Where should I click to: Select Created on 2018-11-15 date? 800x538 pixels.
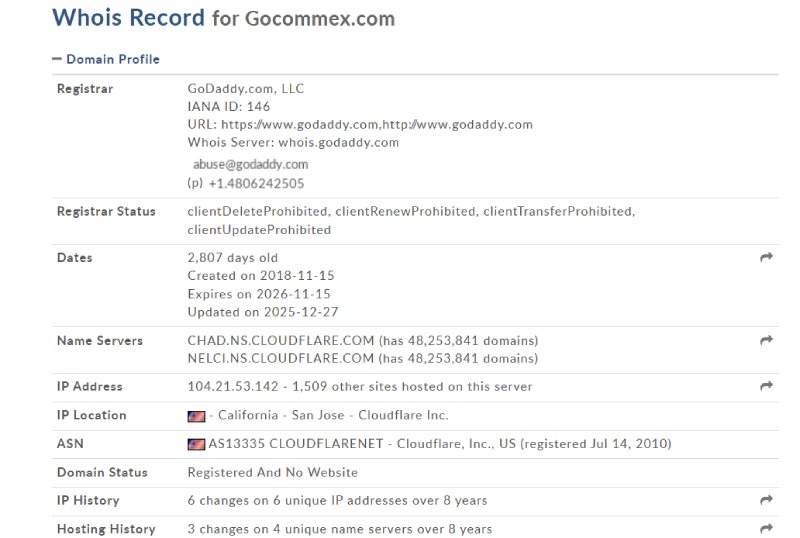pyautogui.click(x=261, y=276)
